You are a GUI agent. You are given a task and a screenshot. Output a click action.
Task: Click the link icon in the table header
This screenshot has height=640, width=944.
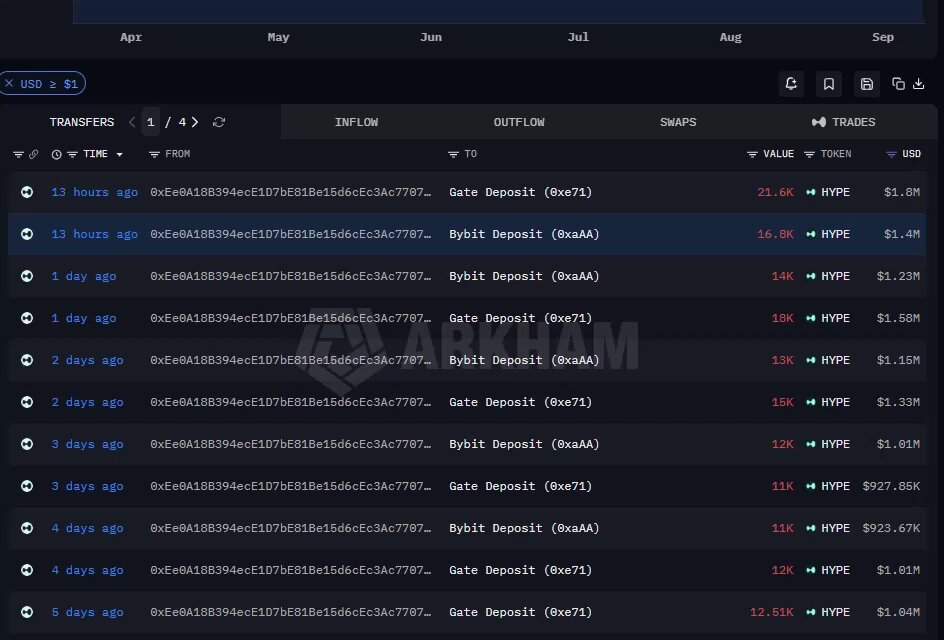(34, 155)
